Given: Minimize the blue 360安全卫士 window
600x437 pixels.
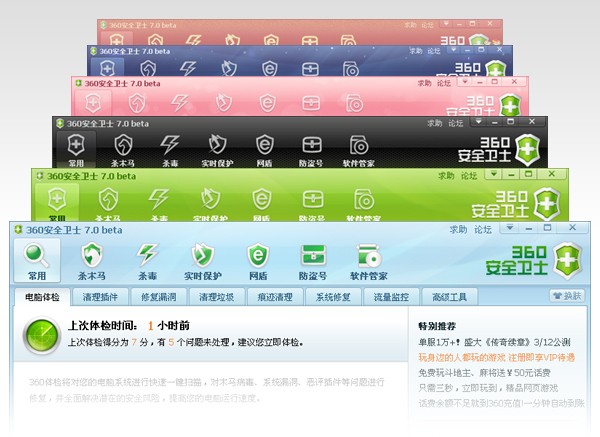Looking at the screenshot, I should (529, 228).
